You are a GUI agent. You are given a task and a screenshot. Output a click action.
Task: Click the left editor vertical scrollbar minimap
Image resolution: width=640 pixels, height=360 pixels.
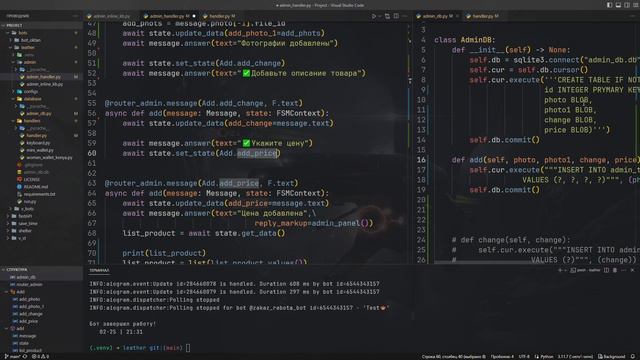click(x=409, y=143)
